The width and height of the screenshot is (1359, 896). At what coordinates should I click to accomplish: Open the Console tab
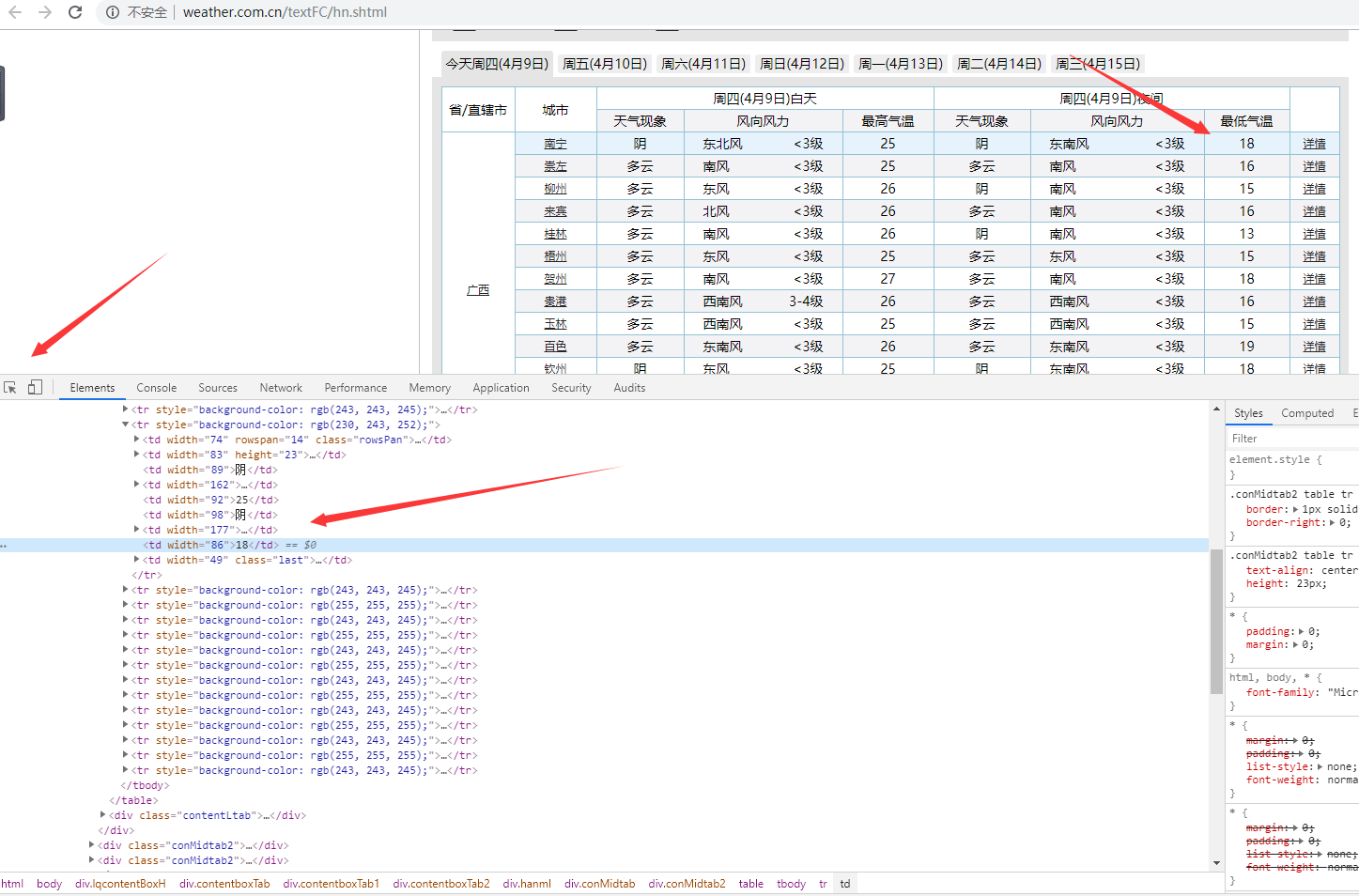(156, 388)
